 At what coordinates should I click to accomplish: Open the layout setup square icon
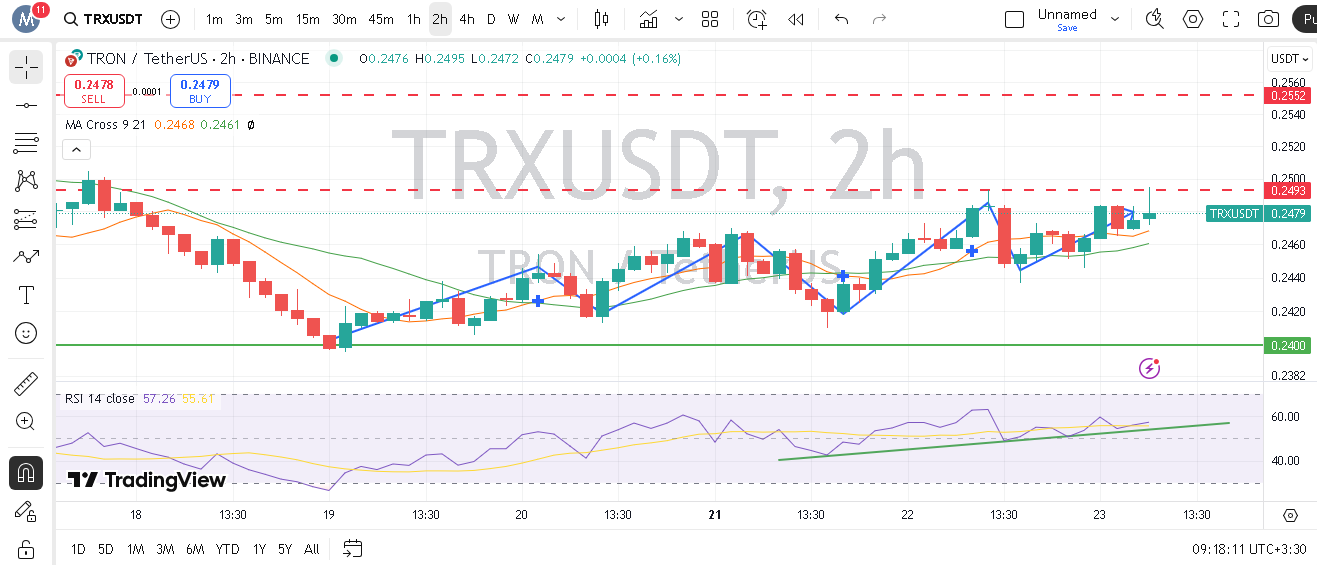pyautogui.click(x=1014, y=19)
